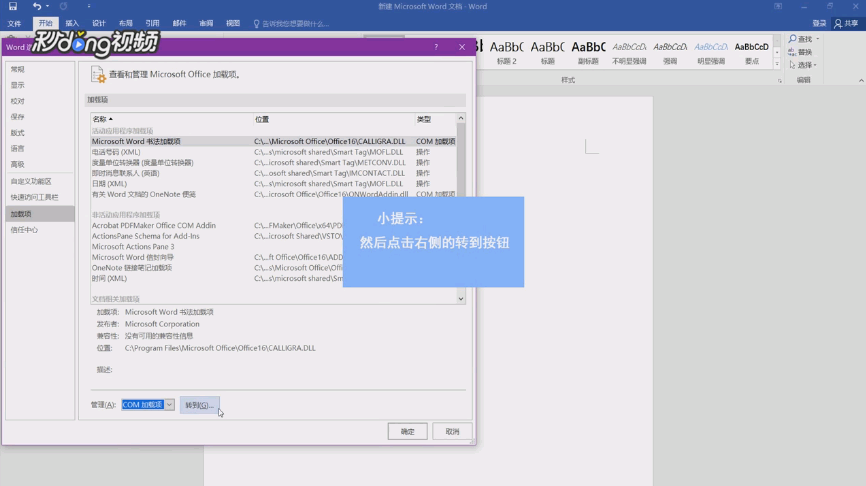The height and width of the screenshot is (486, 866).
Task: Select 常规 in options sidebar
Action: (x=40, y=69)
